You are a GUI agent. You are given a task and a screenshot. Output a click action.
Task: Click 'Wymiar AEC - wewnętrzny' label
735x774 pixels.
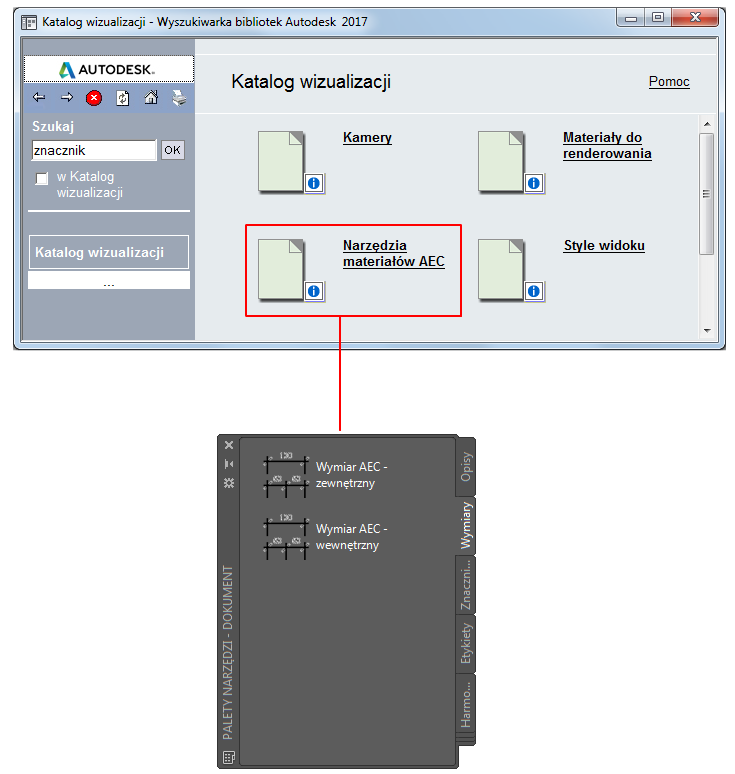point(351,537)
